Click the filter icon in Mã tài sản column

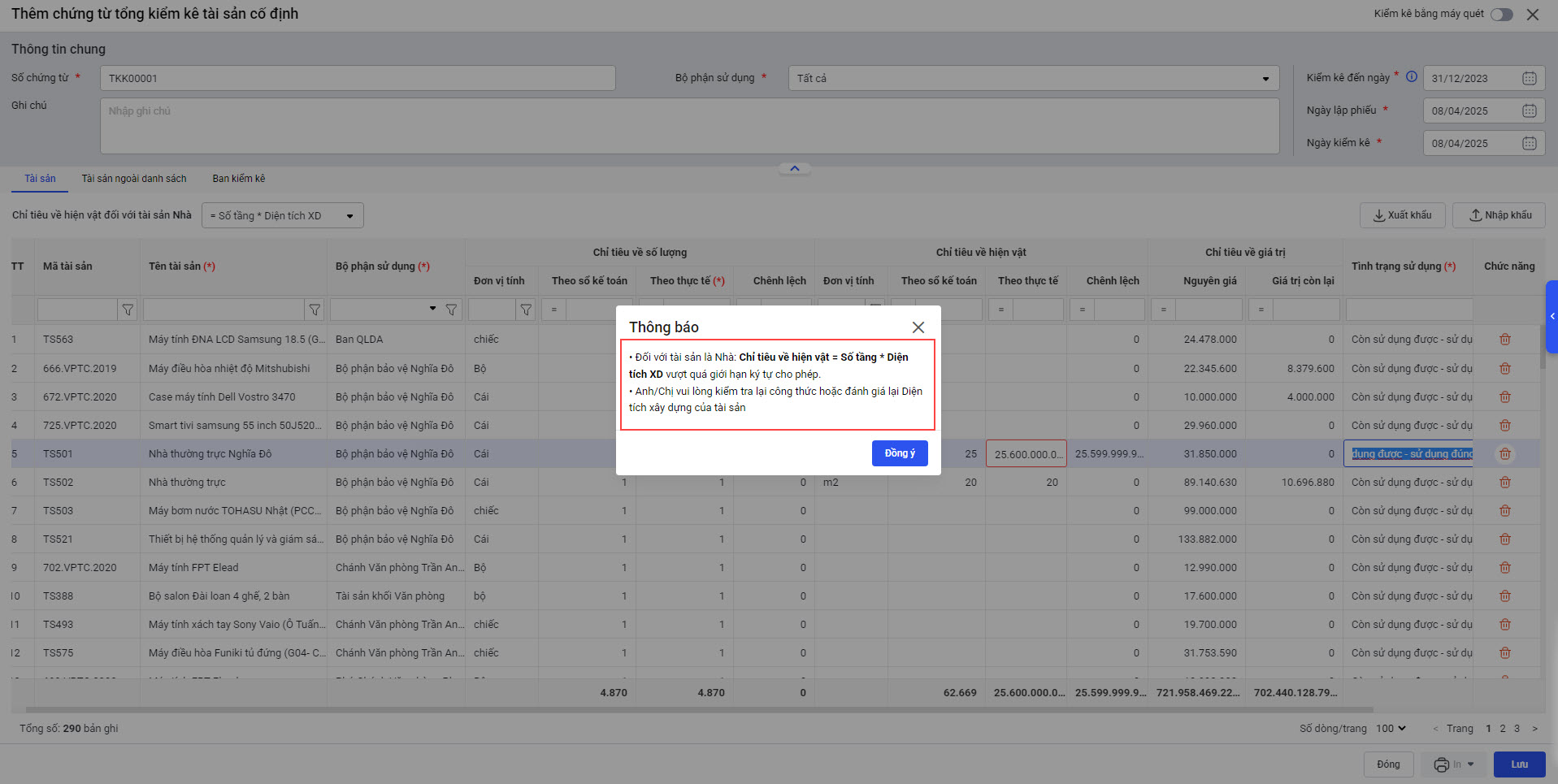128,310
